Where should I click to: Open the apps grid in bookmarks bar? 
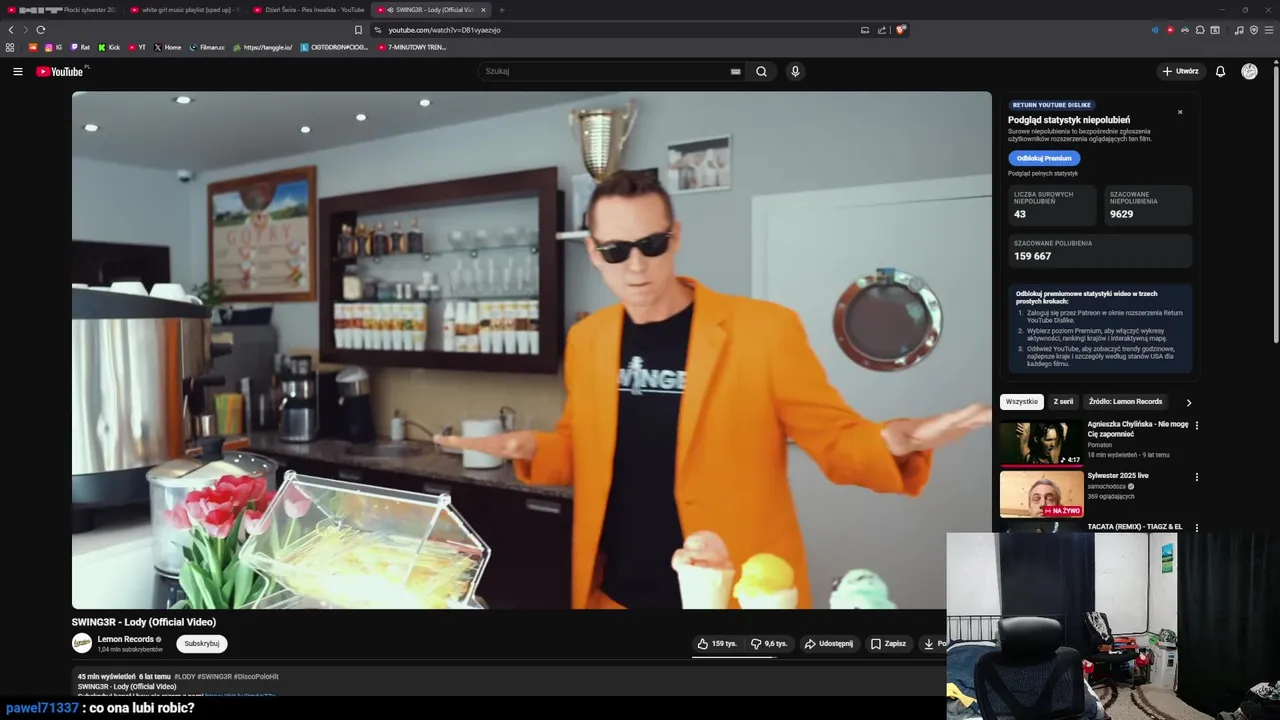[x=10, y=47]
